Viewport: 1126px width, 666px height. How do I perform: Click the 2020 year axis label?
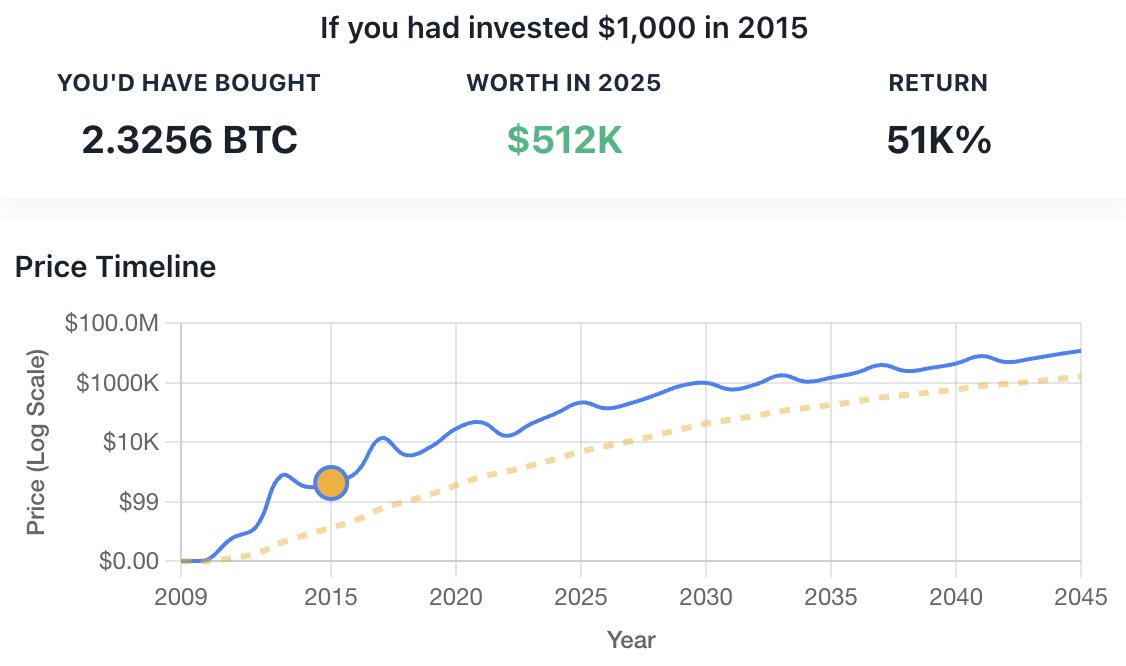[x=455, y=597]
